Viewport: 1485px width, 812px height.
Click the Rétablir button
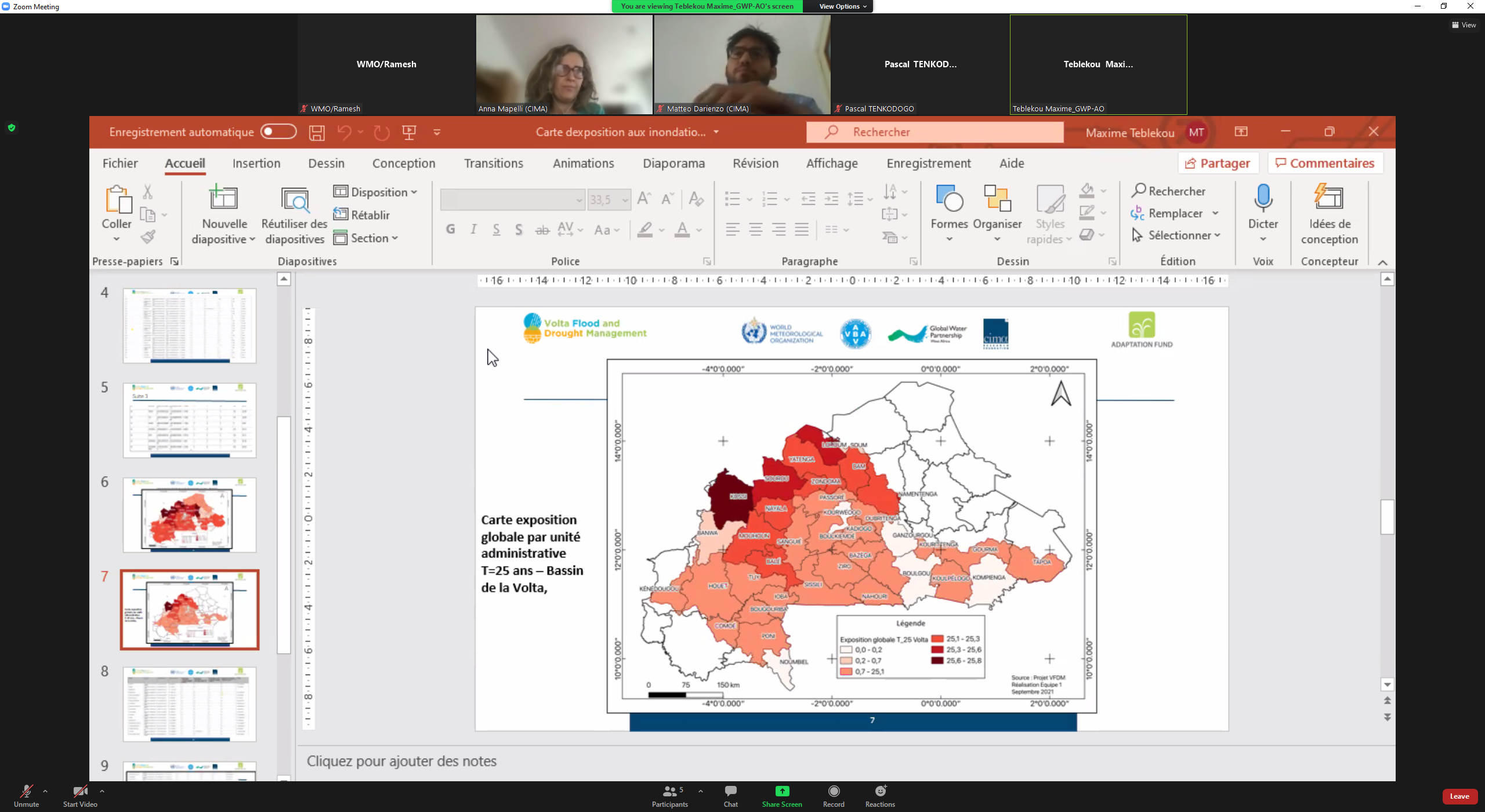361,215
